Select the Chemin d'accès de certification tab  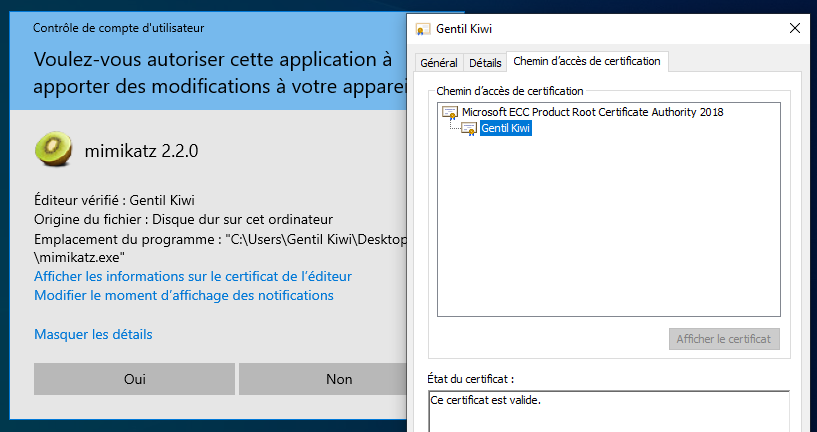coord(587,61)
